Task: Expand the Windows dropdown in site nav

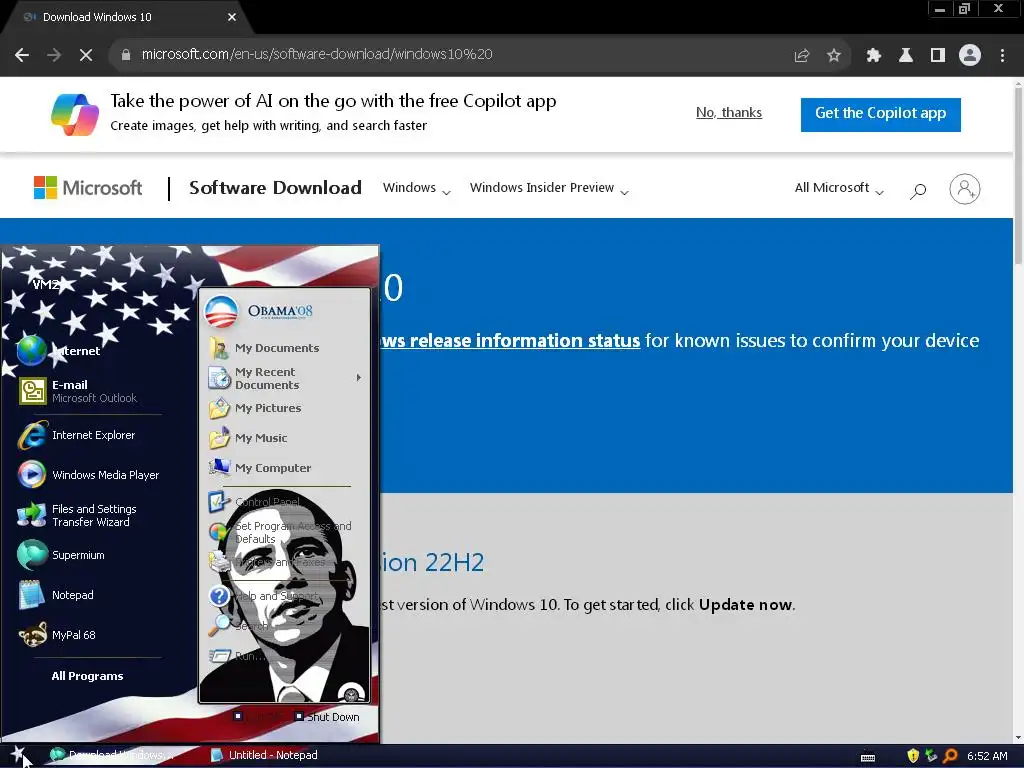Action: pos(417,188)
